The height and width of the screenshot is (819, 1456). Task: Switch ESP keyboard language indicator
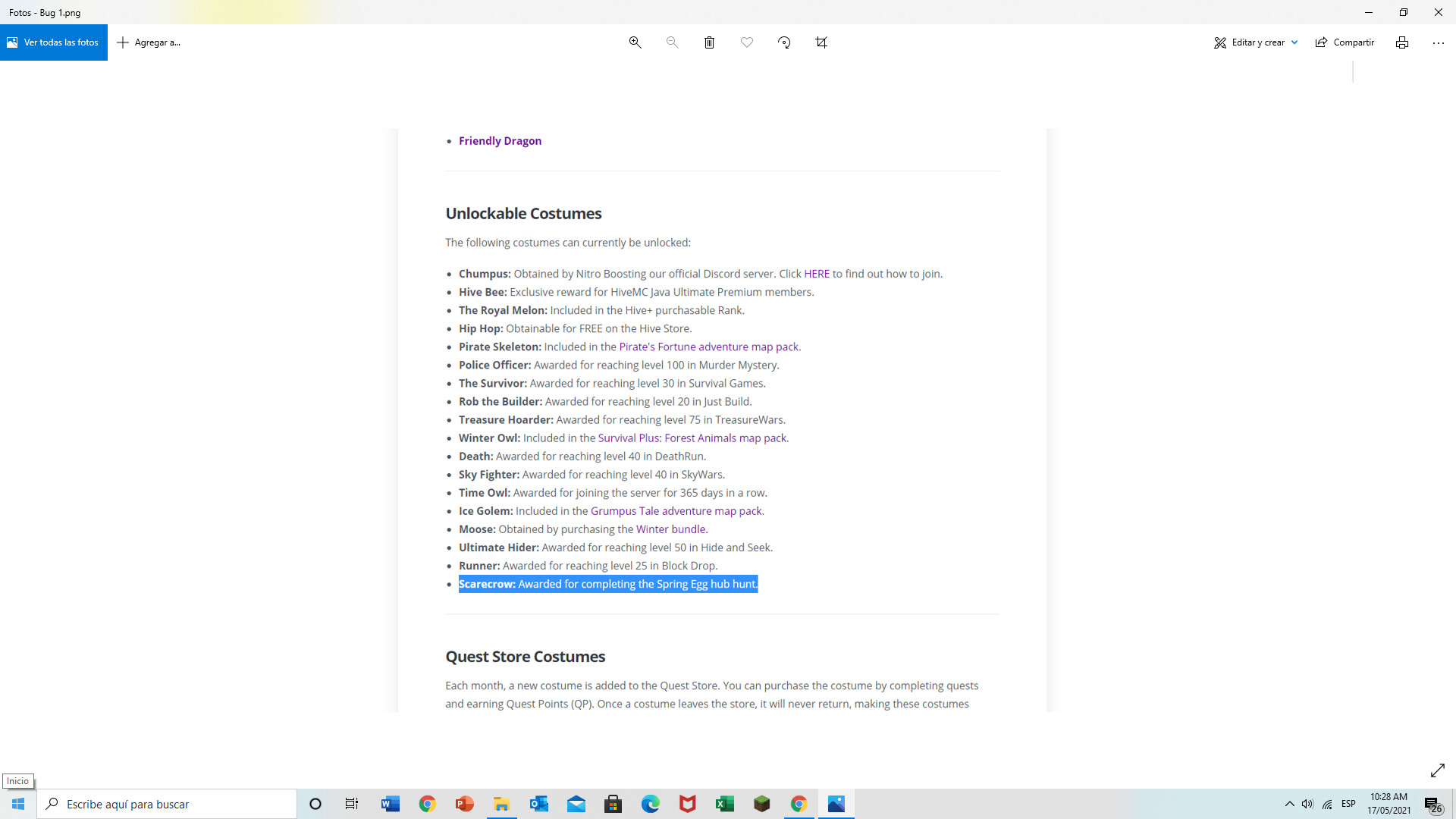[1348, 804]
